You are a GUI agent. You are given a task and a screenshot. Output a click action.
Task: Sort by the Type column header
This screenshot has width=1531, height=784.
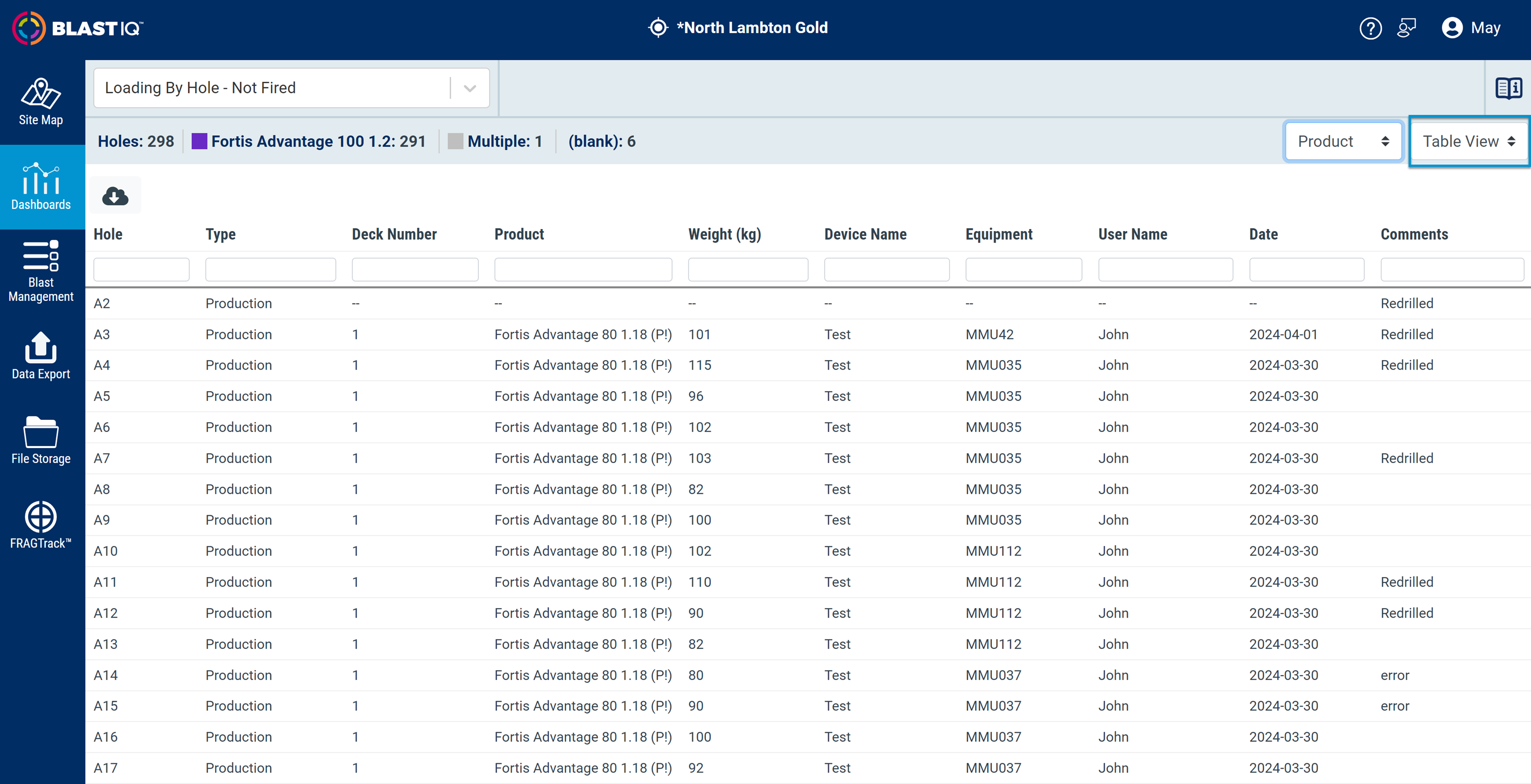coord(221,234)
